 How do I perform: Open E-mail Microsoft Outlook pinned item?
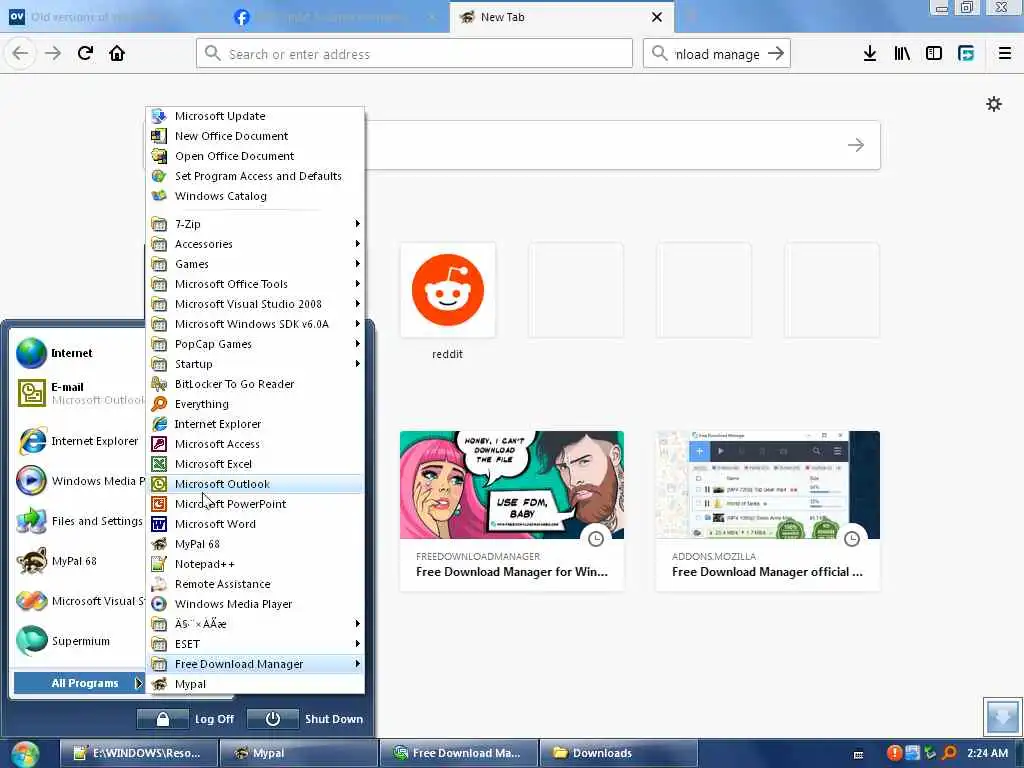pyautogui.click(x=78, y=393)
